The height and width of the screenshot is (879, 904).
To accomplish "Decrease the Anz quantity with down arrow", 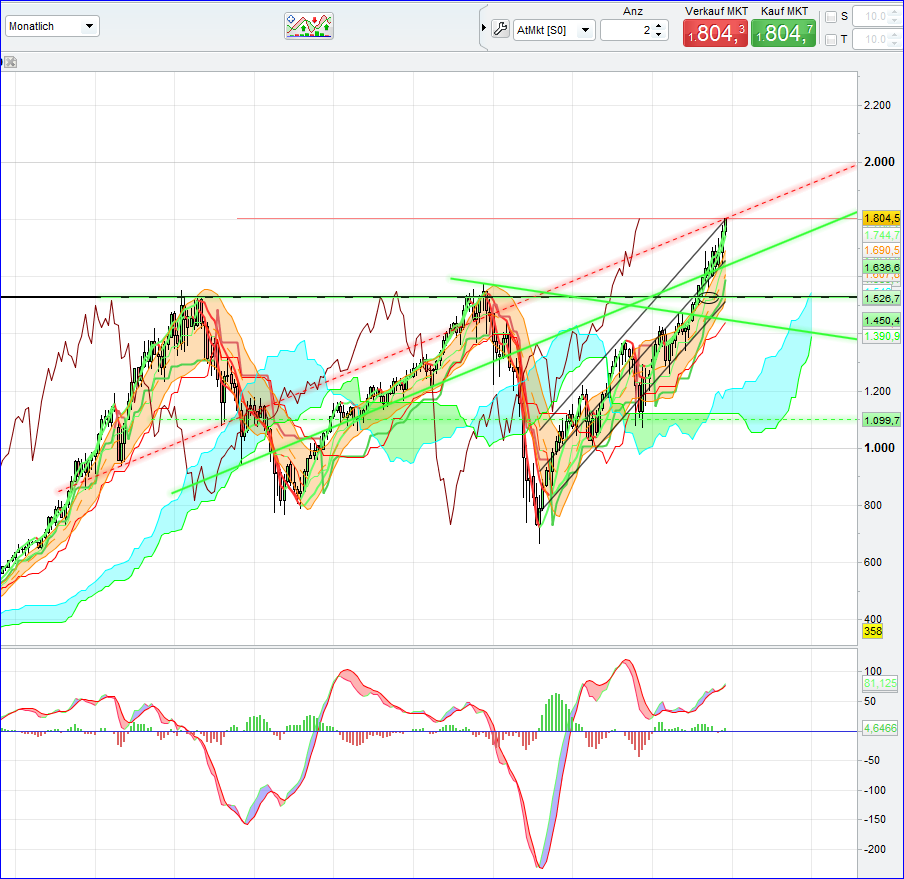I will coord(659,35).
